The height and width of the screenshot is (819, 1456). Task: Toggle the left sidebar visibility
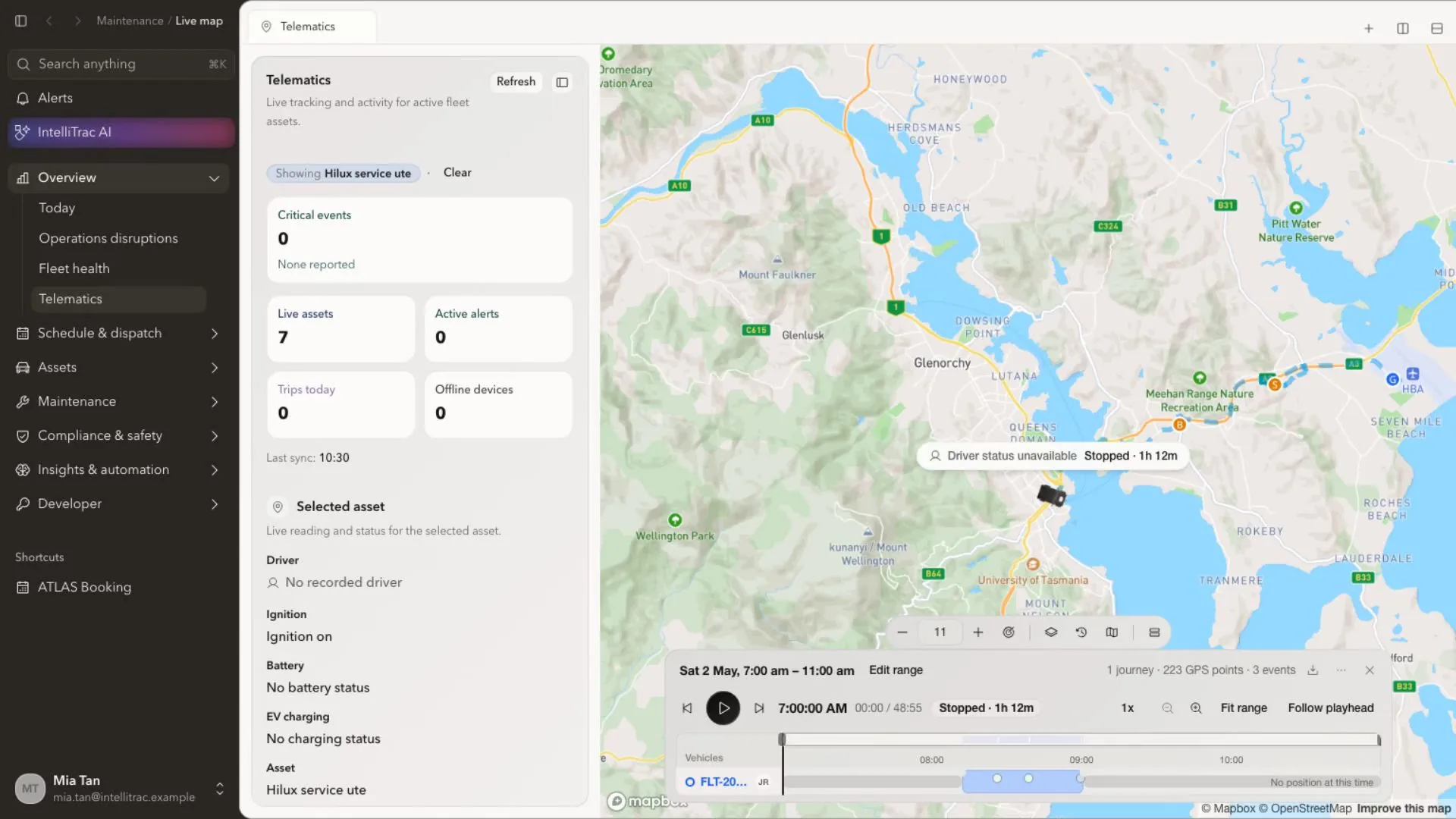[21, 21]
